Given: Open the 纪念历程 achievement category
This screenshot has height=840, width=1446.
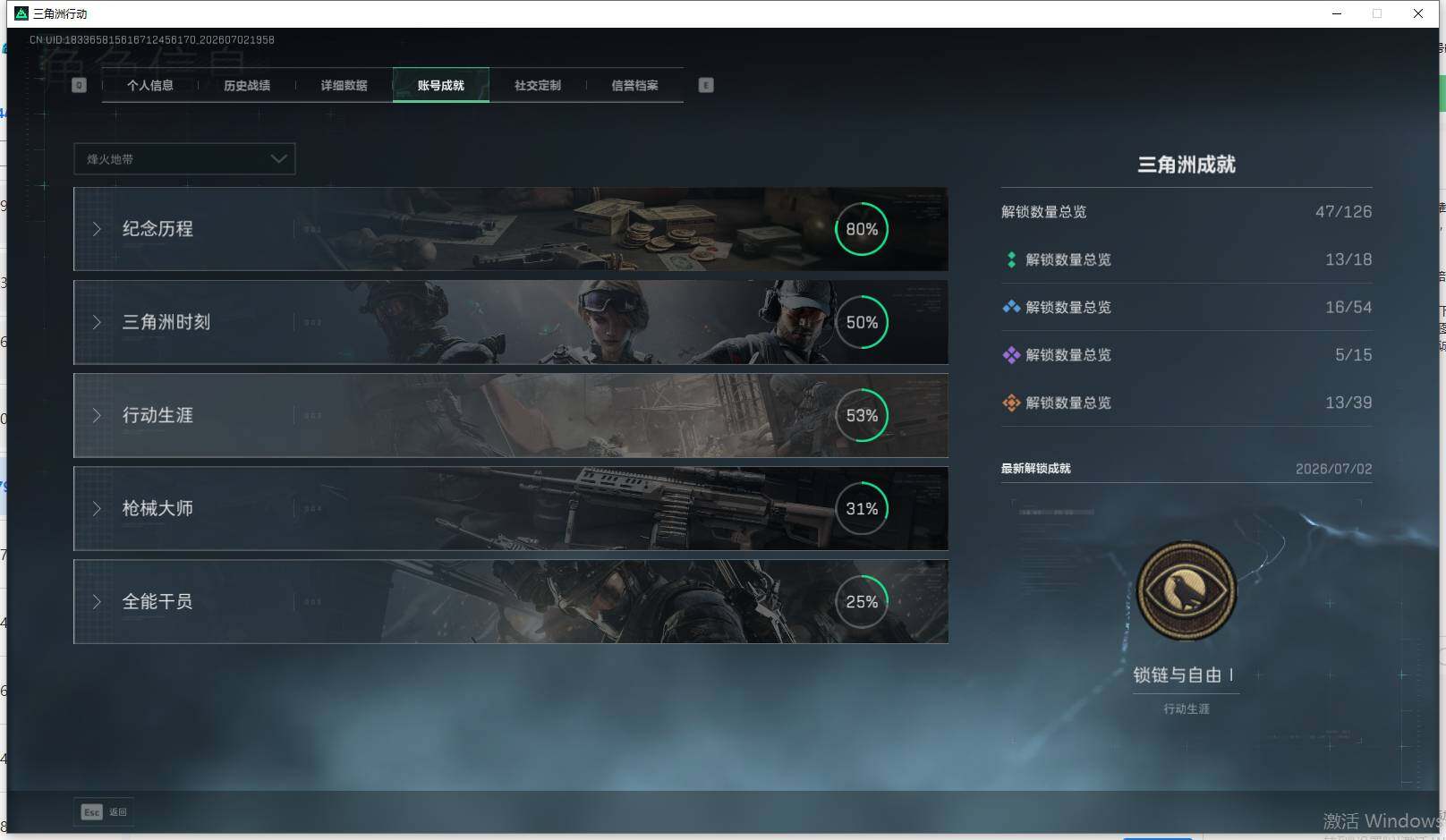Looking at the screenshot, I should click(511, 229).
